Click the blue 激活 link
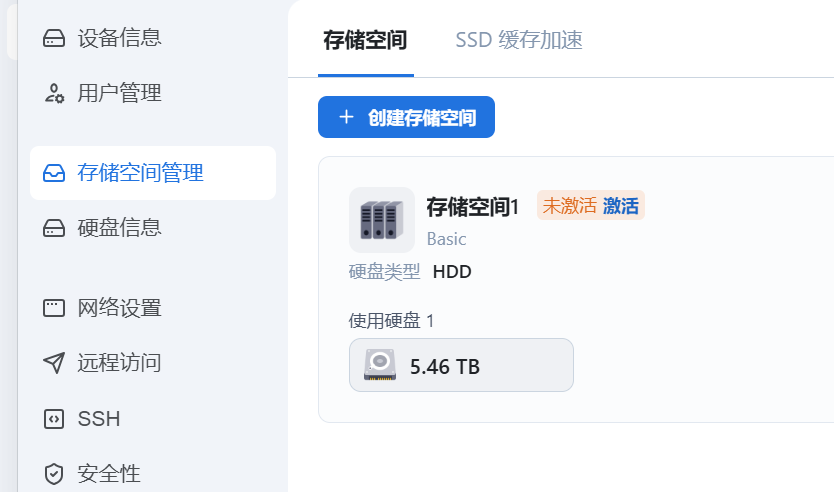 click(621, 205)
